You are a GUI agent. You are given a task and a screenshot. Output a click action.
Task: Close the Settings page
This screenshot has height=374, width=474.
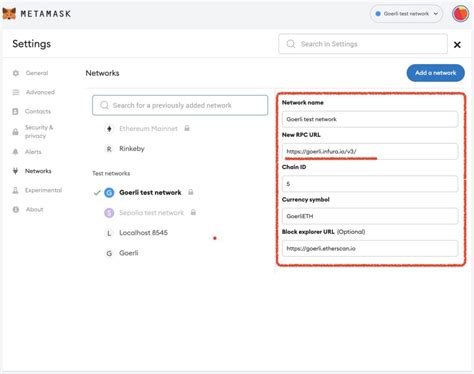457,44
